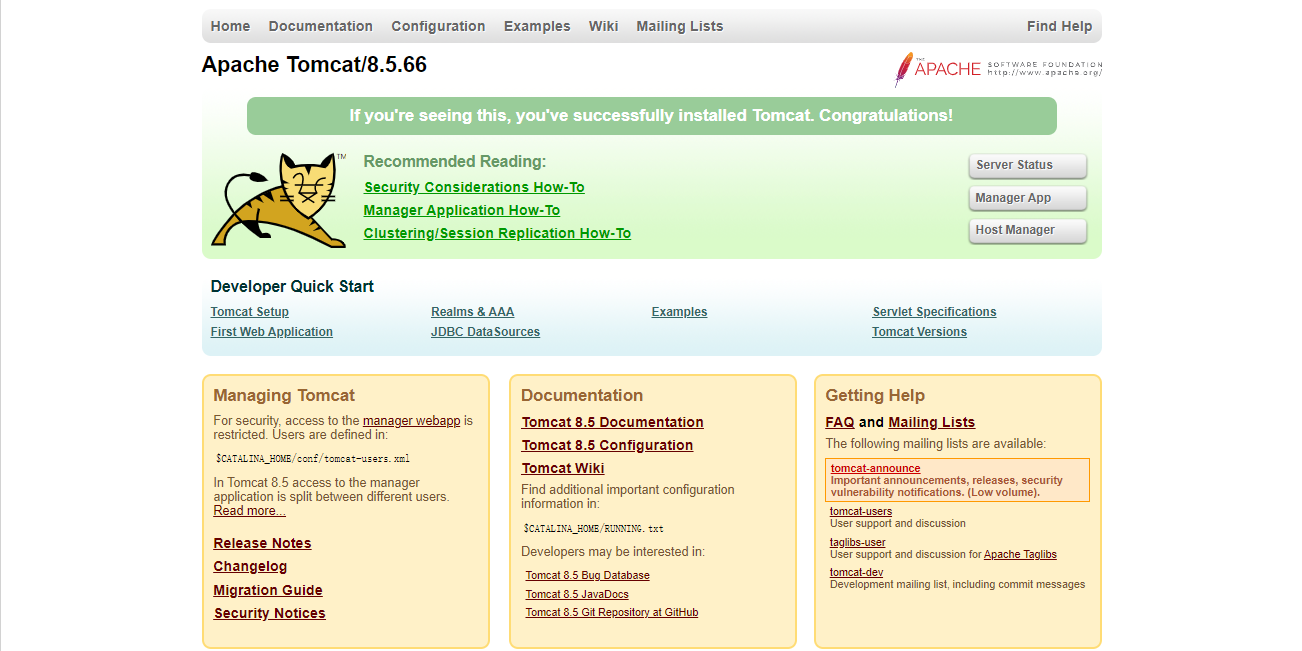Click the Apache Tomcat/8.5.66 heading

pos(314,65)
